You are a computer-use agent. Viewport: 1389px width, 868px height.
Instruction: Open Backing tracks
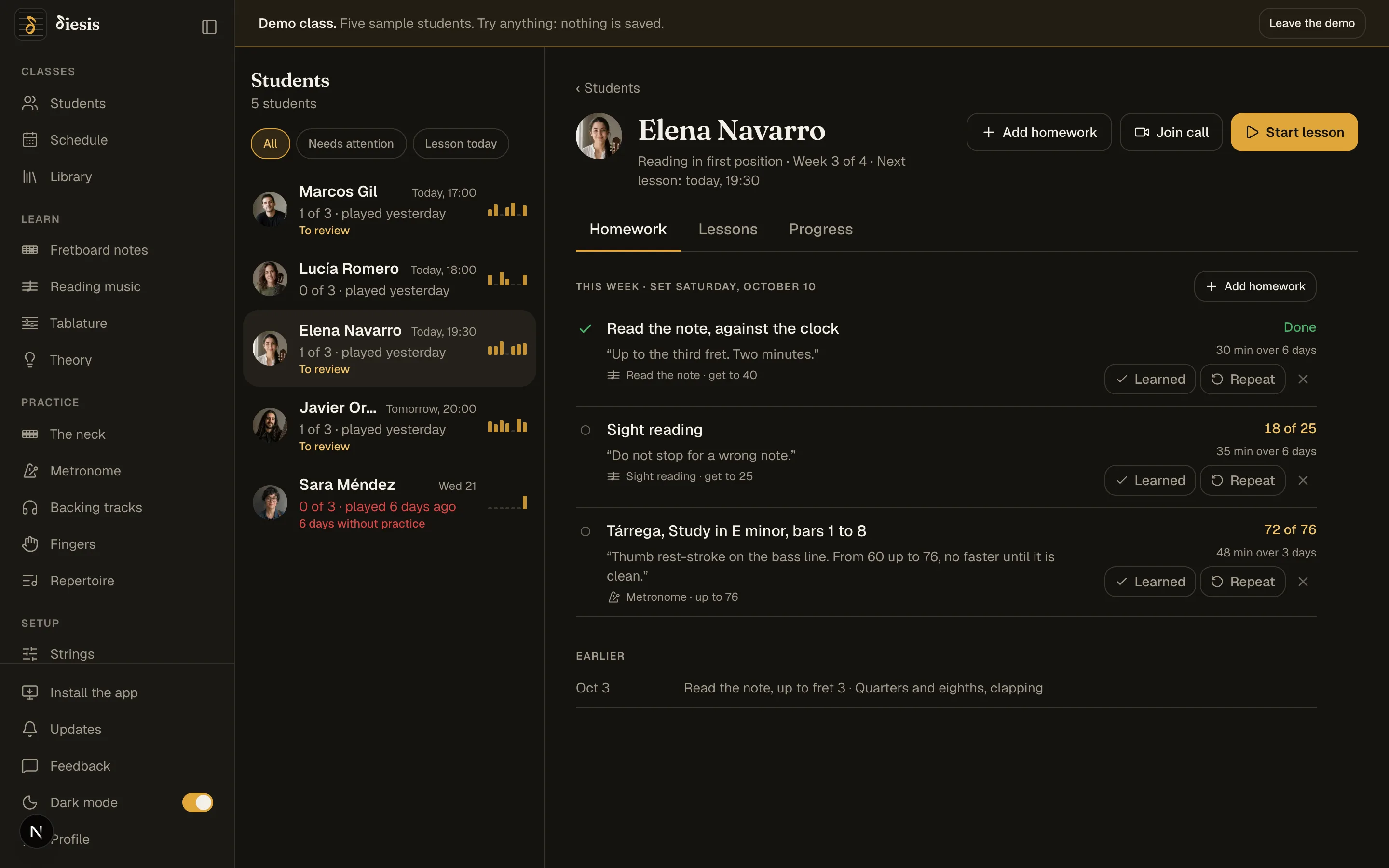coord(117,507)
